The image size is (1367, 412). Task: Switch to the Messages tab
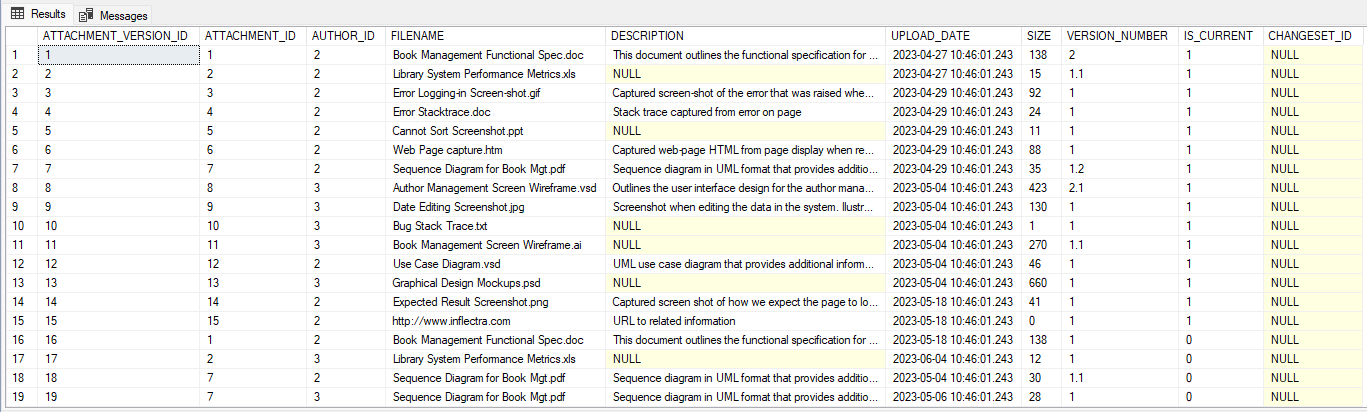112,15
